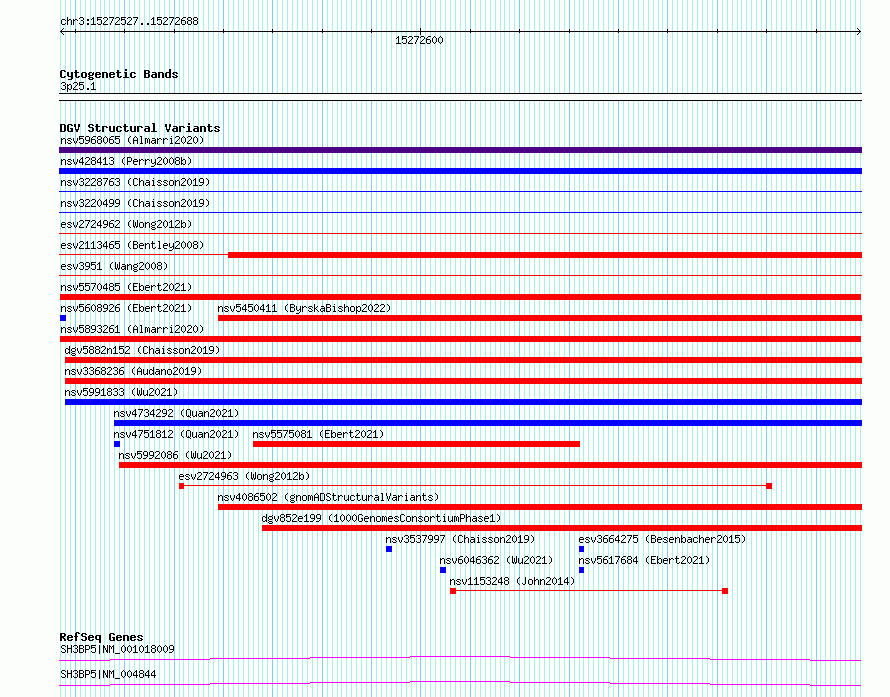Image resolution: width=890 pixels, height=697 pixels.
Task: Click the nsv5968065 (Almarri2020) variant label
Action: (132, 140)
